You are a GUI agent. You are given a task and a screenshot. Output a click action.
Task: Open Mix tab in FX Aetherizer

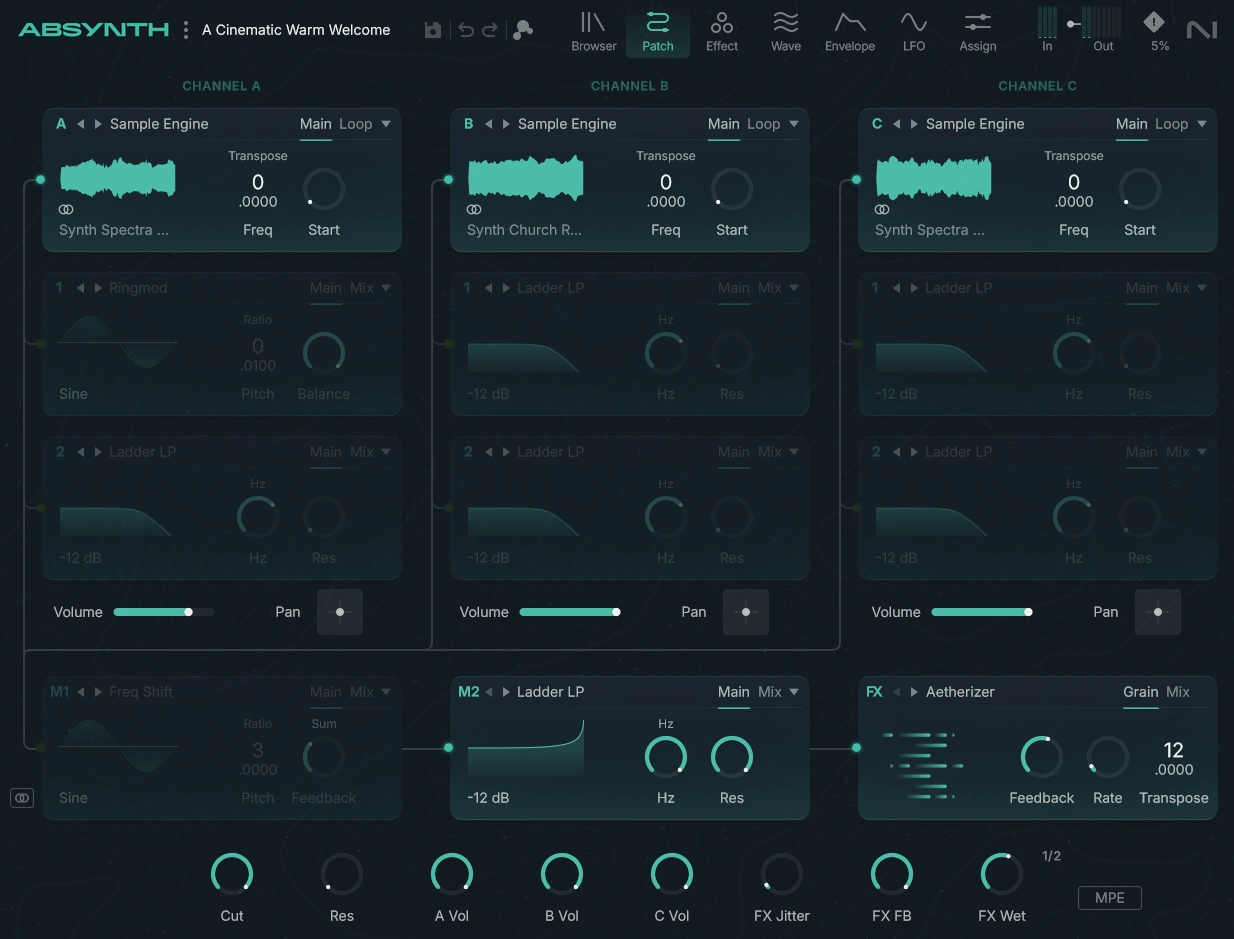[1178, 692]
